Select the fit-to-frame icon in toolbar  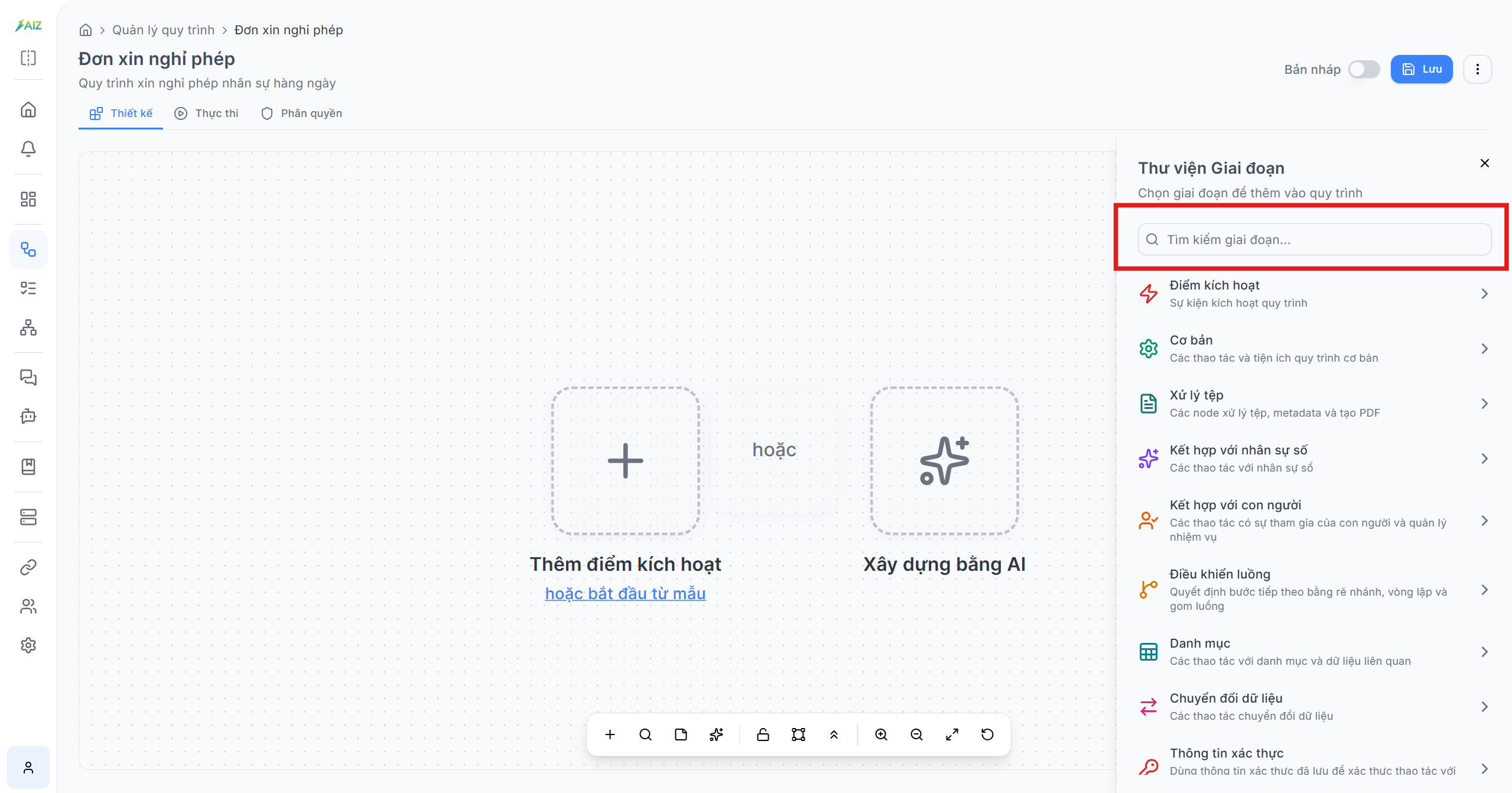point(798,734)
